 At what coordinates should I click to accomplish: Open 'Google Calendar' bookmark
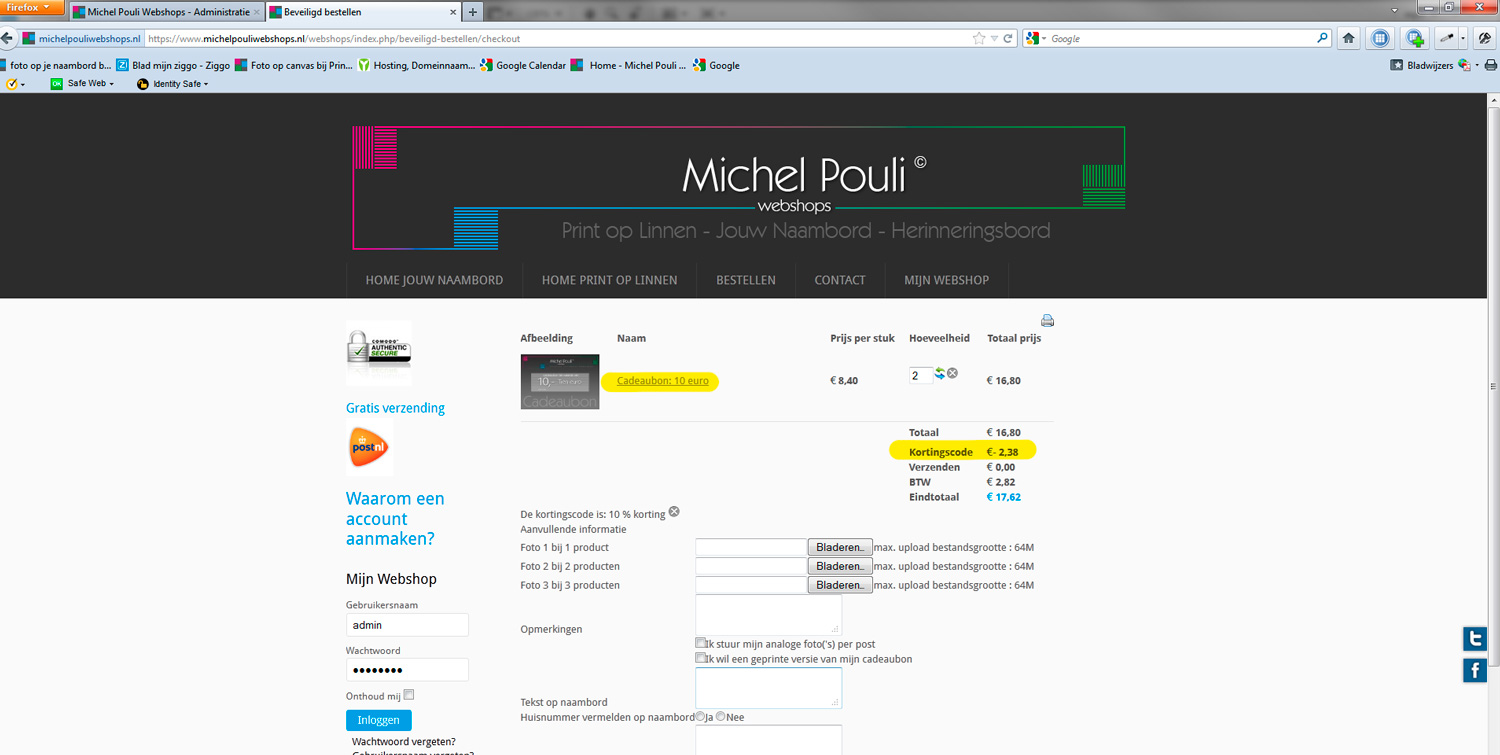point(523,65)
